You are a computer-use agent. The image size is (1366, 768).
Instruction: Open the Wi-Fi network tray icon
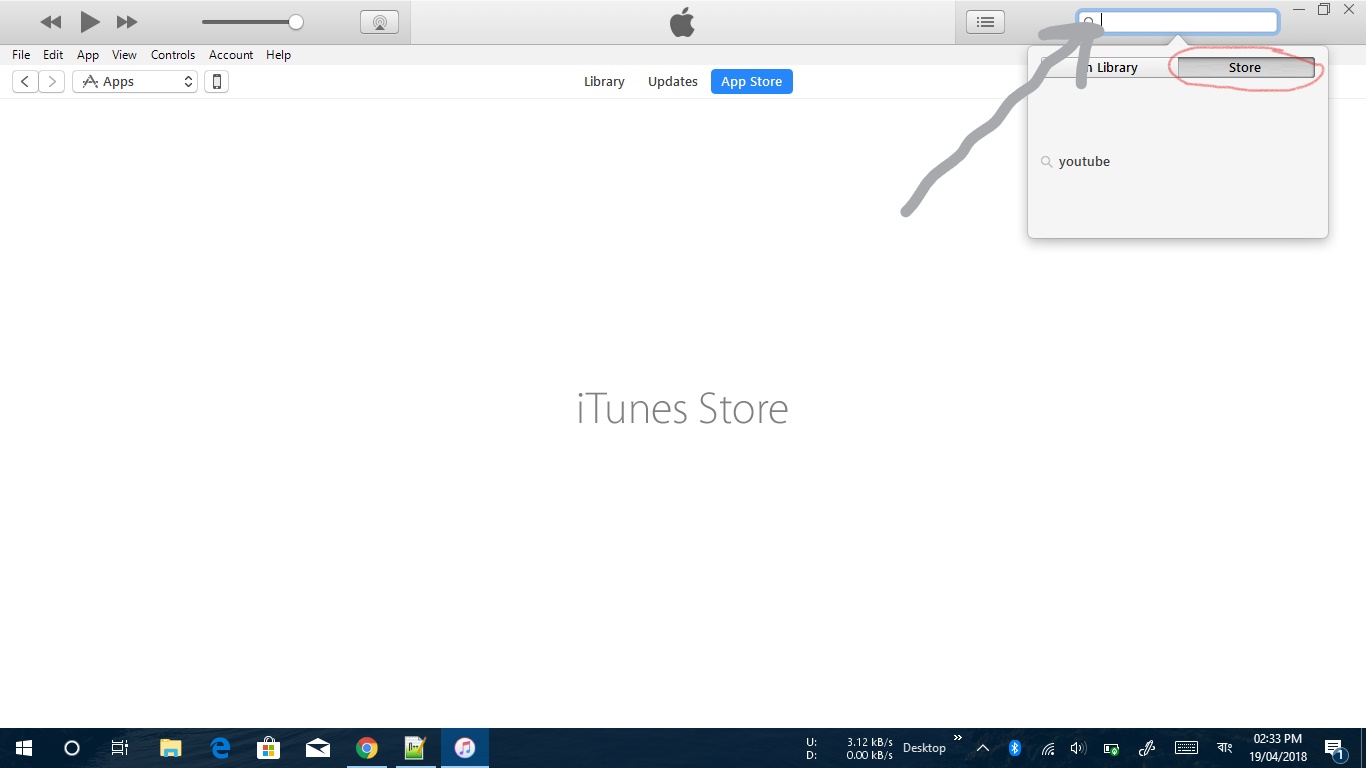1047,748
